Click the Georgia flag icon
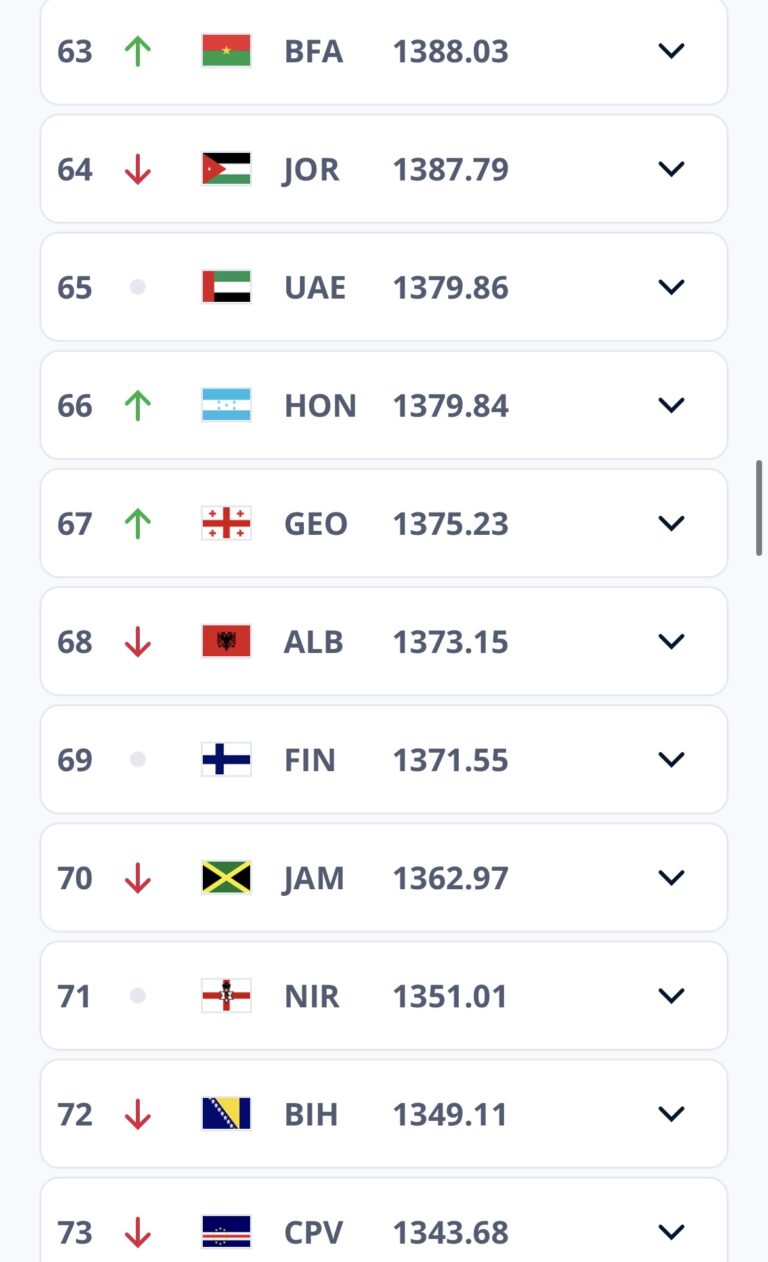768x1262 pixels. tap(226, 523)
